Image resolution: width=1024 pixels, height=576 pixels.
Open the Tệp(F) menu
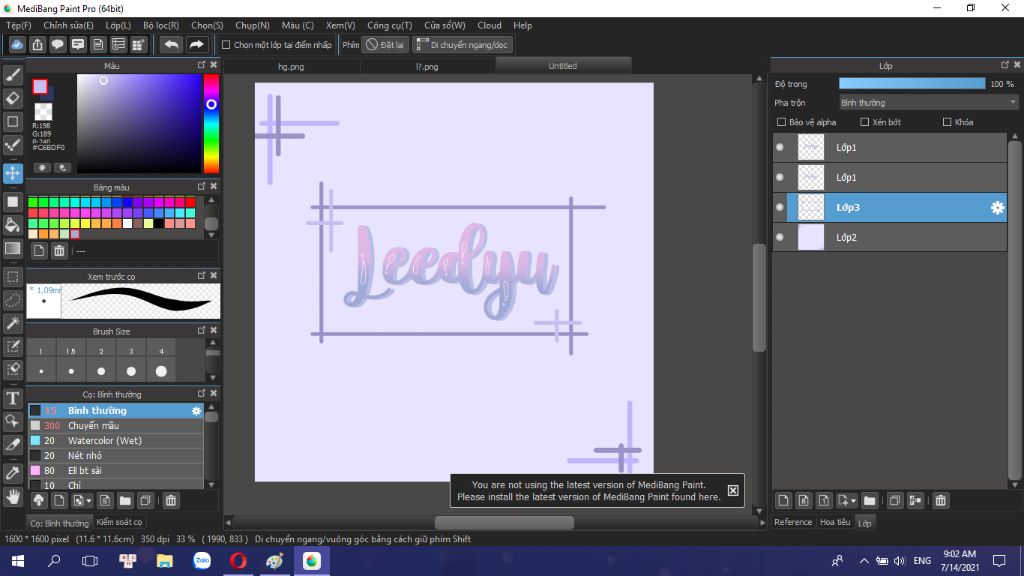coord(18,25)
